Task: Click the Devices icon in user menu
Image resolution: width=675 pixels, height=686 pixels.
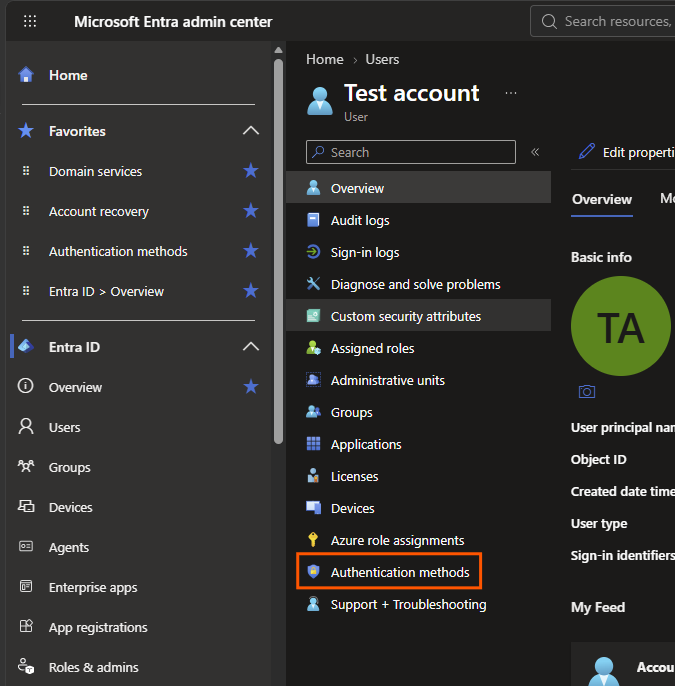Action: (x=313, y=507)
